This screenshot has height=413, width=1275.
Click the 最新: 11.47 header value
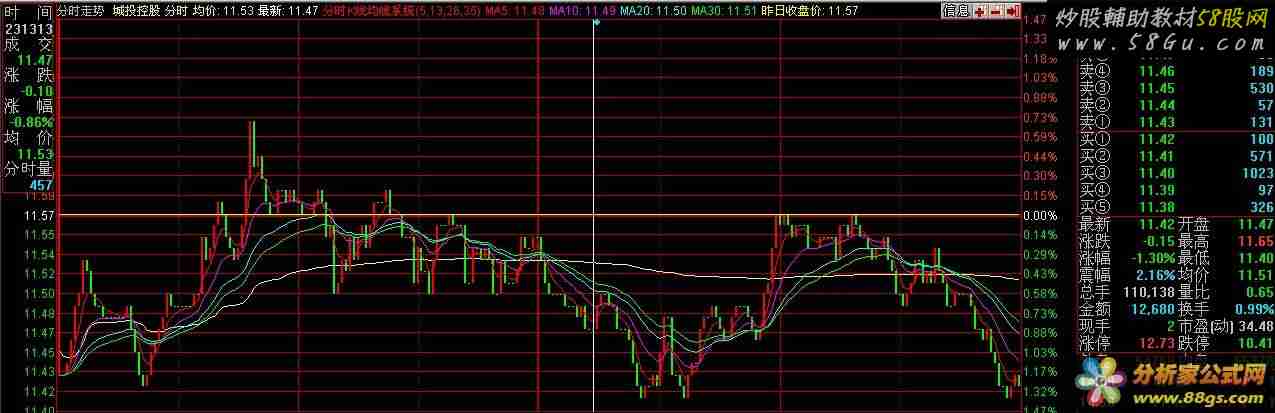point(288,11)
